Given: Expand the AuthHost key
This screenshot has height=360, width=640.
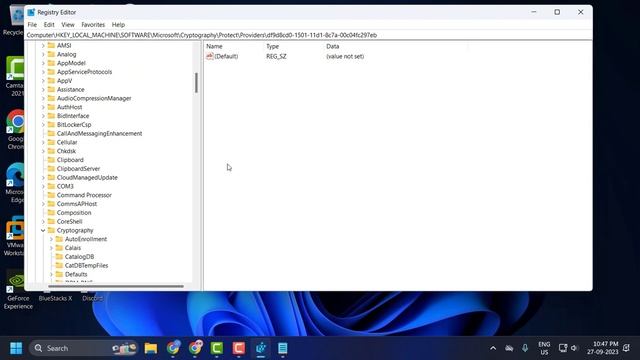Looking at the screenshot, I should click(x=43, y=107).
